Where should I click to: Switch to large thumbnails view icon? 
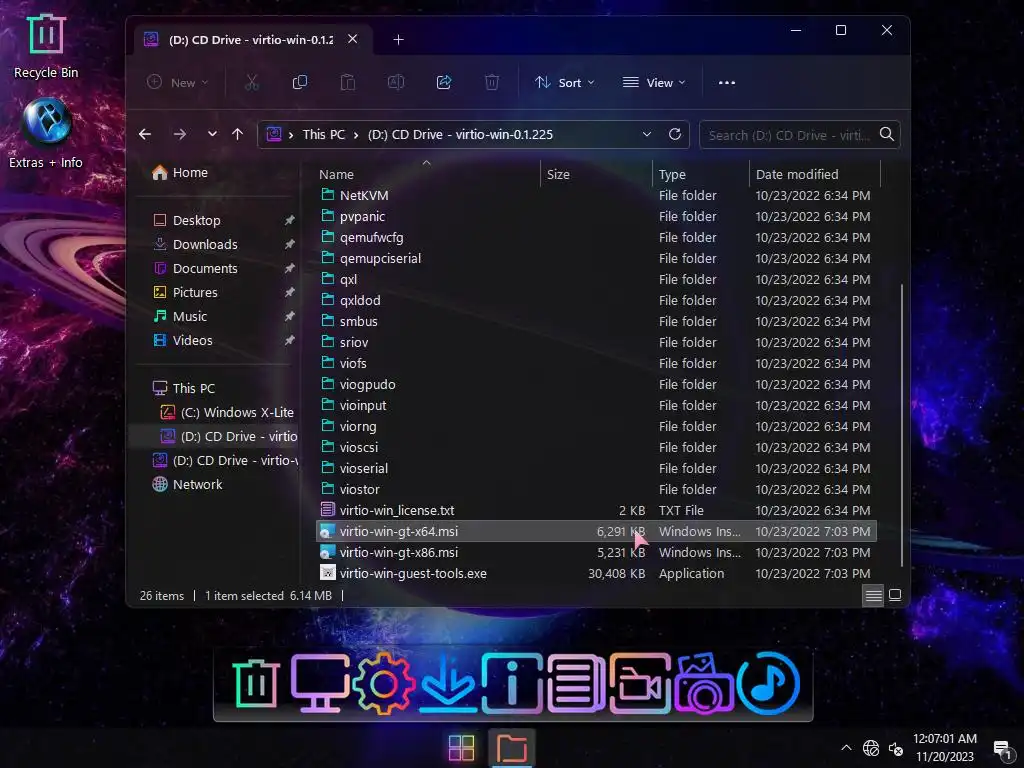[895, 595]
